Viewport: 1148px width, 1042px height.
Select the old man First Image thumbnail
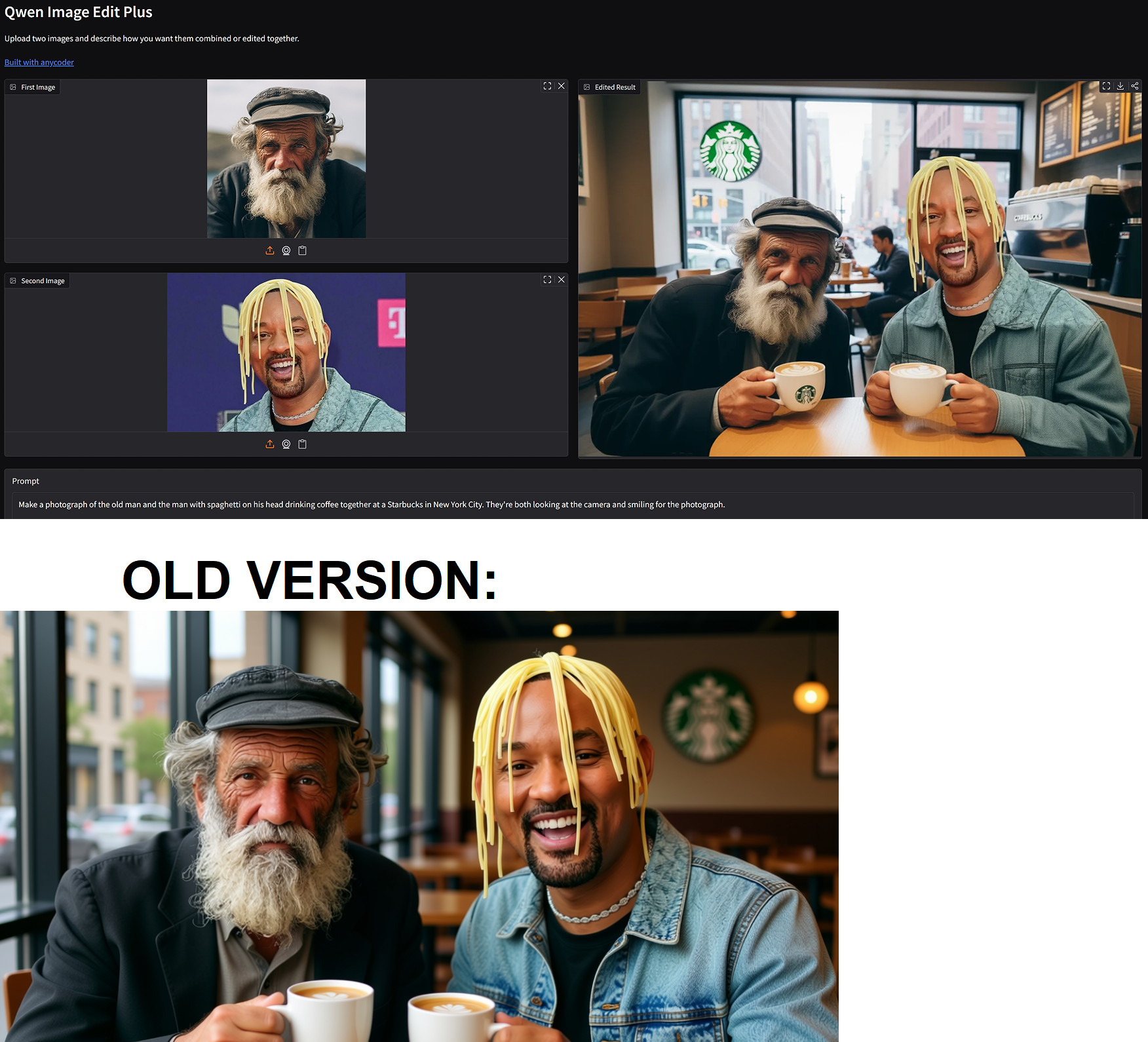tap(286, 159)
